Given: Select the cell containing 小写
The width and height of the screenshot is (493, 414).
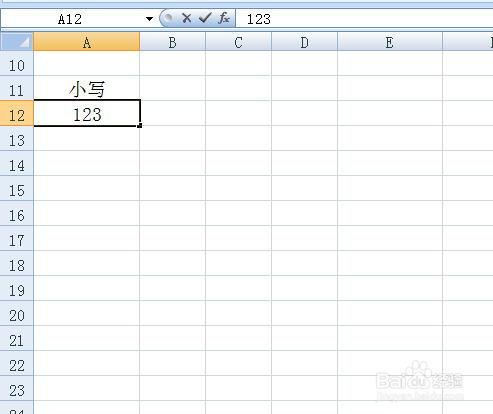Looking at the screenshot, I should coord(87,88).
